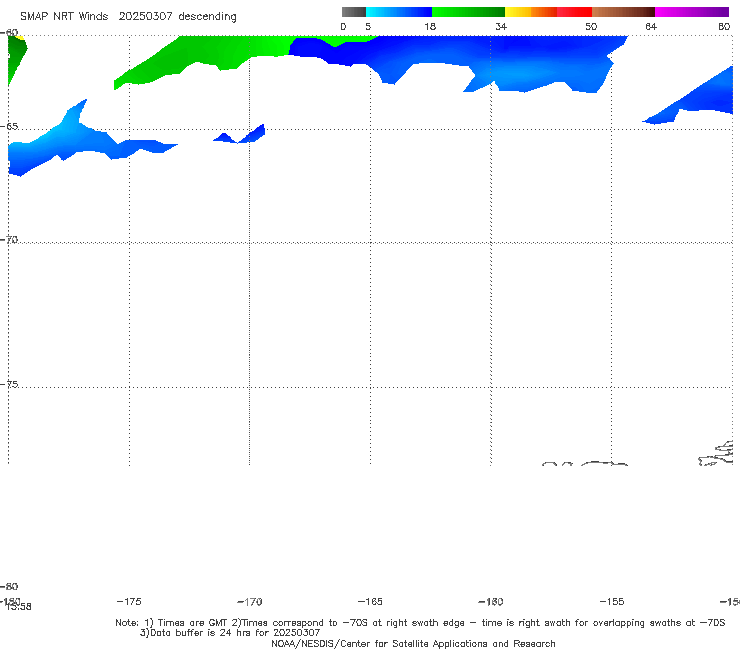Click the magenta-purple segment of the color bar

click(x=691, y=12)
